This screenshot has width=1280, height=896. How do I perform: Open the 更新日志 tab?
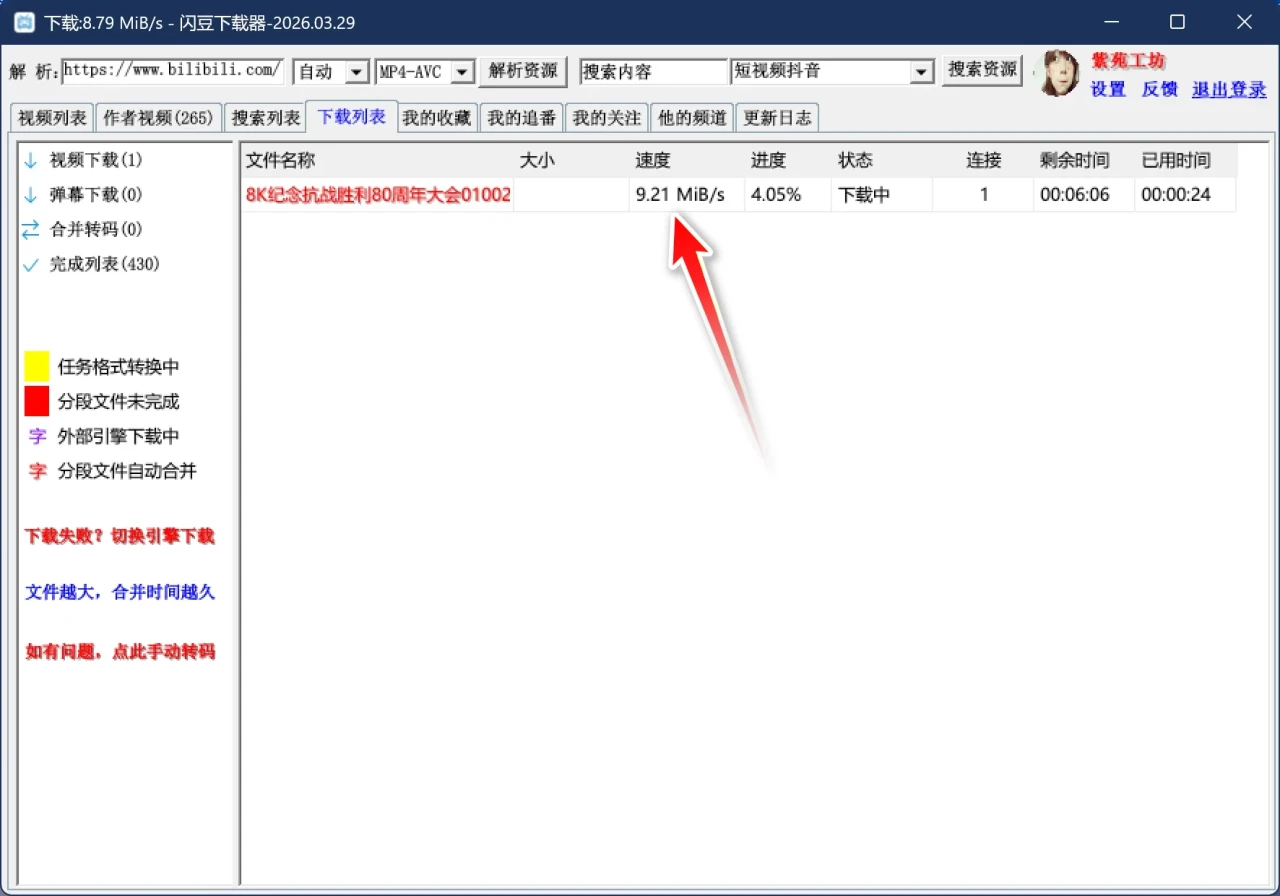click(777, 118)
